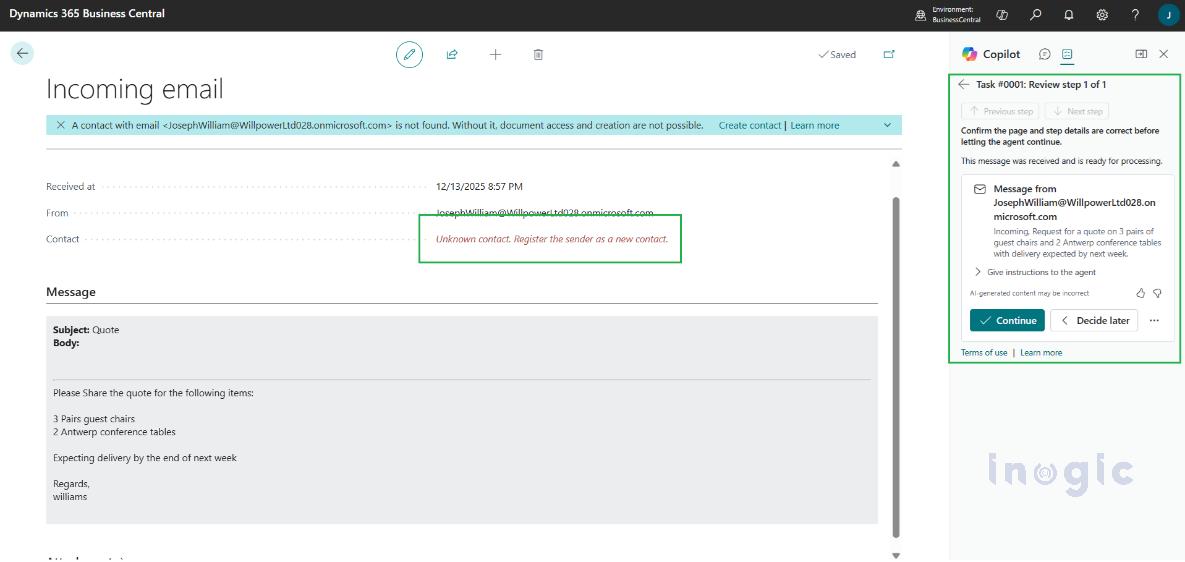This screenshot has width=1185, height=562.
Task: Open search with the magnifying glass icon
Action: [1035, 15]
